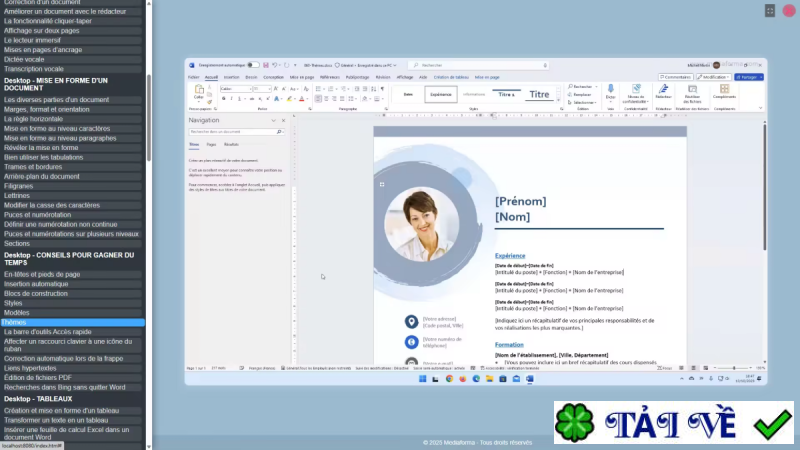Click the clear formatting icon
Viewport: 800px width, 450px height.
click(x=306, y=89)
